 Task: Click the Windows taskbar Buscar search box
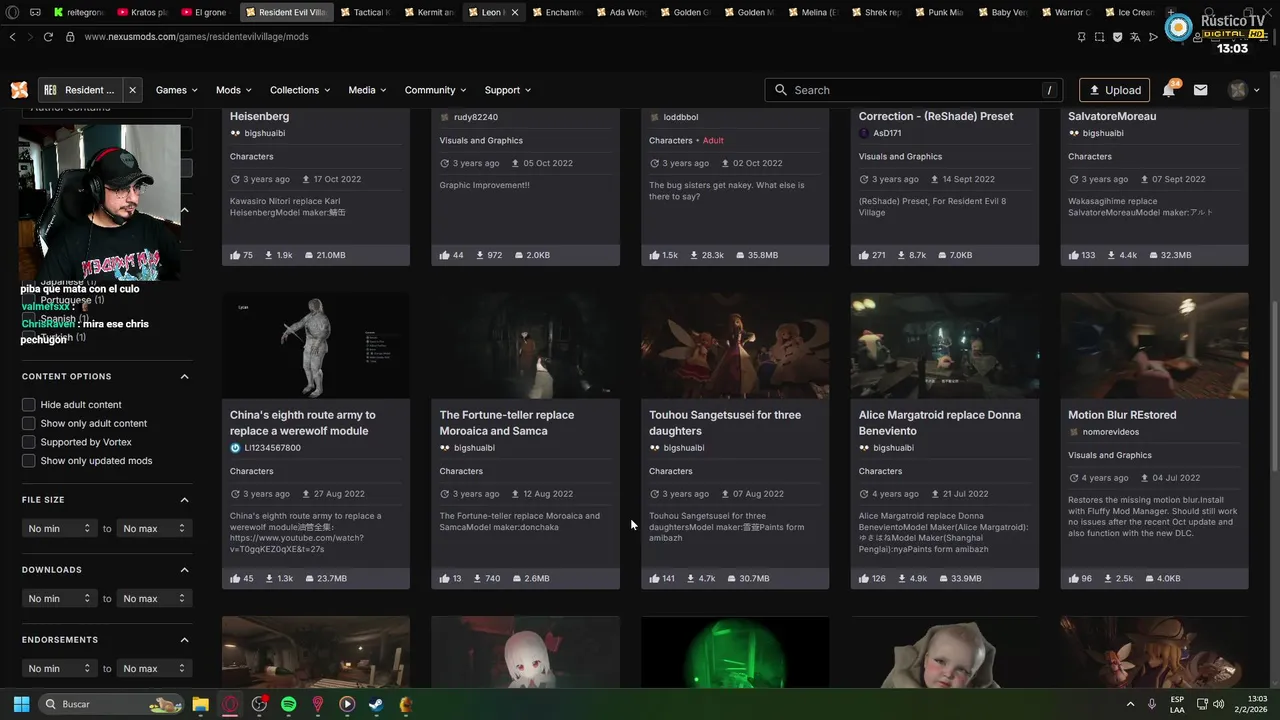pos(112,704)
